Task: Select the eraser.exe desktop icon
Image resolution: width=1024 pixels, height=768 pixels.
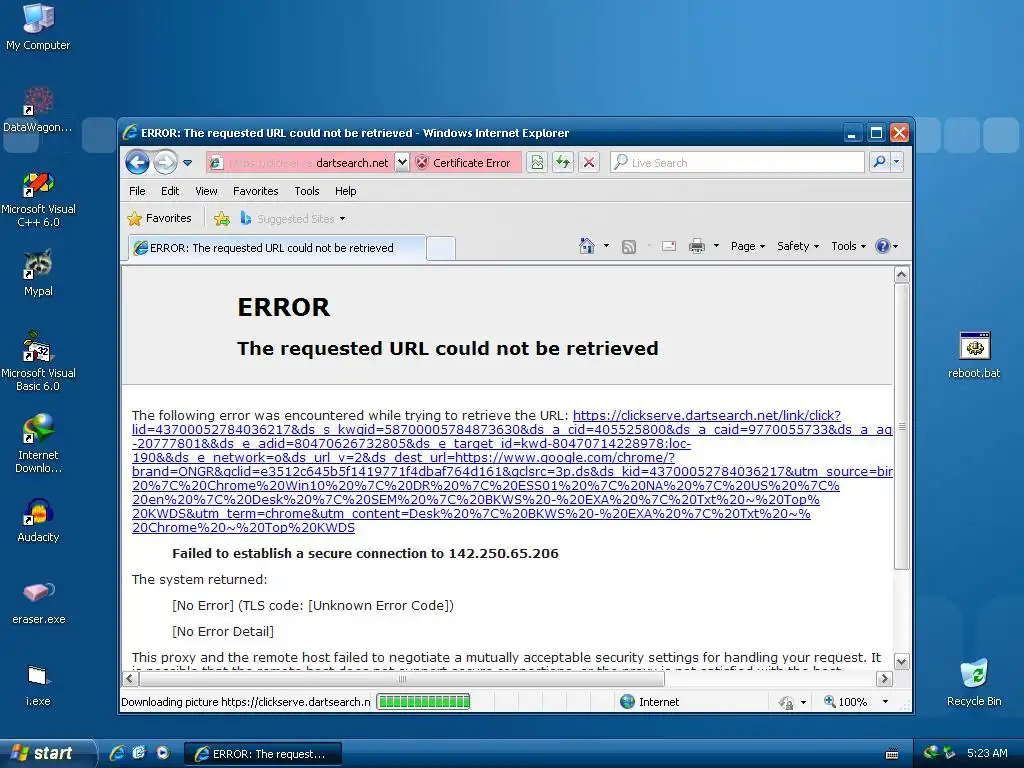Action: point(38,602)
